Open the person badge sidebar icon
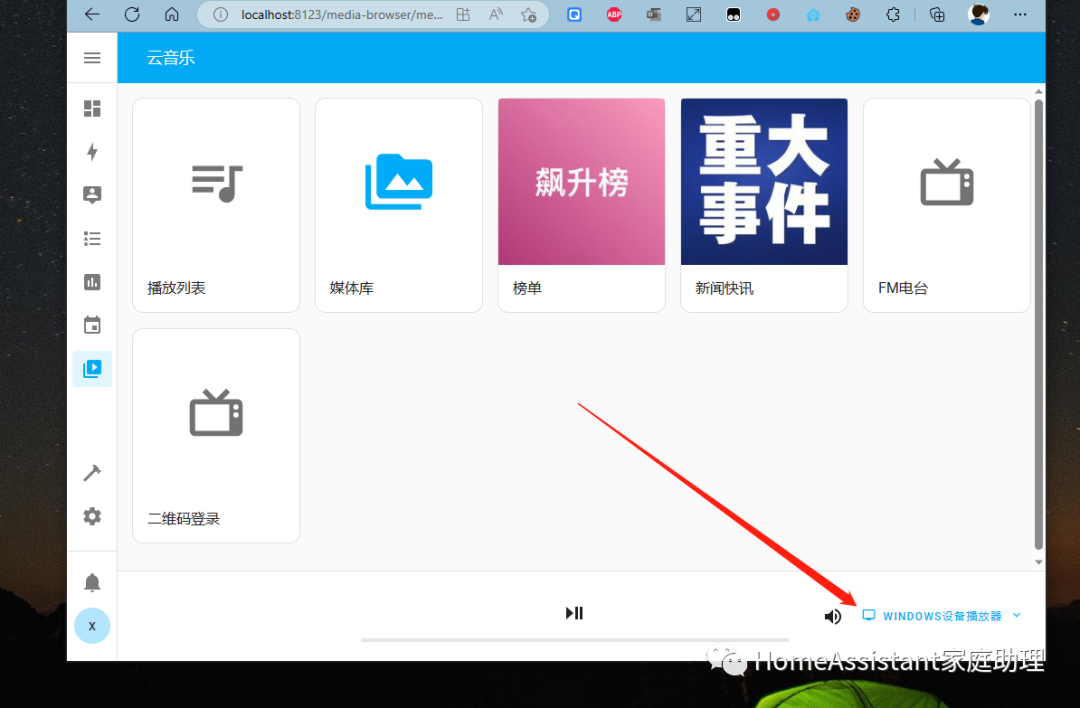The width and height of the screenshot is (1080, 708). tap(92, 195)
